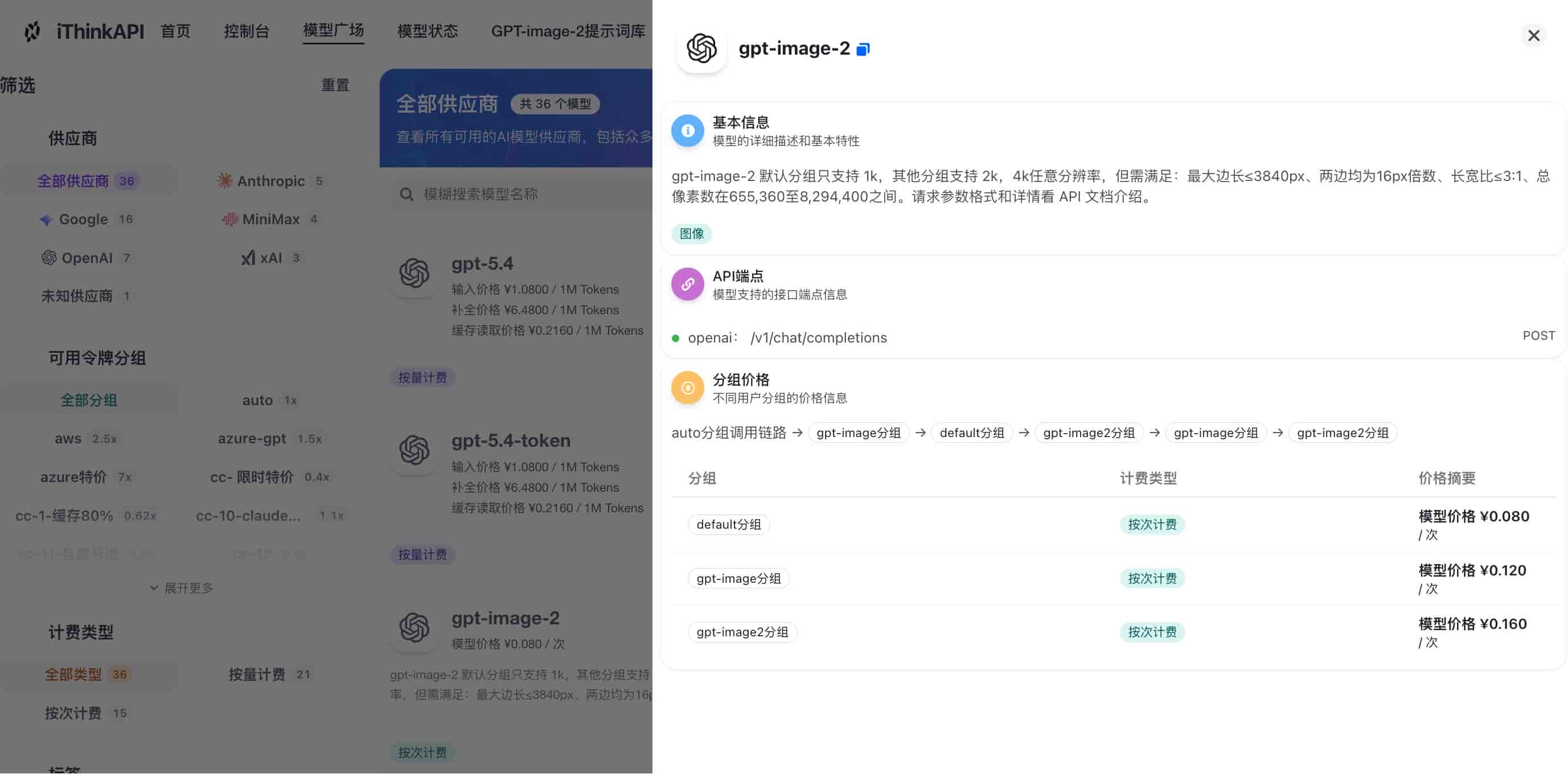The height and width of the screenshot is (774, 1568).
Task: Select the auto 1x token group
Action: 271,400
